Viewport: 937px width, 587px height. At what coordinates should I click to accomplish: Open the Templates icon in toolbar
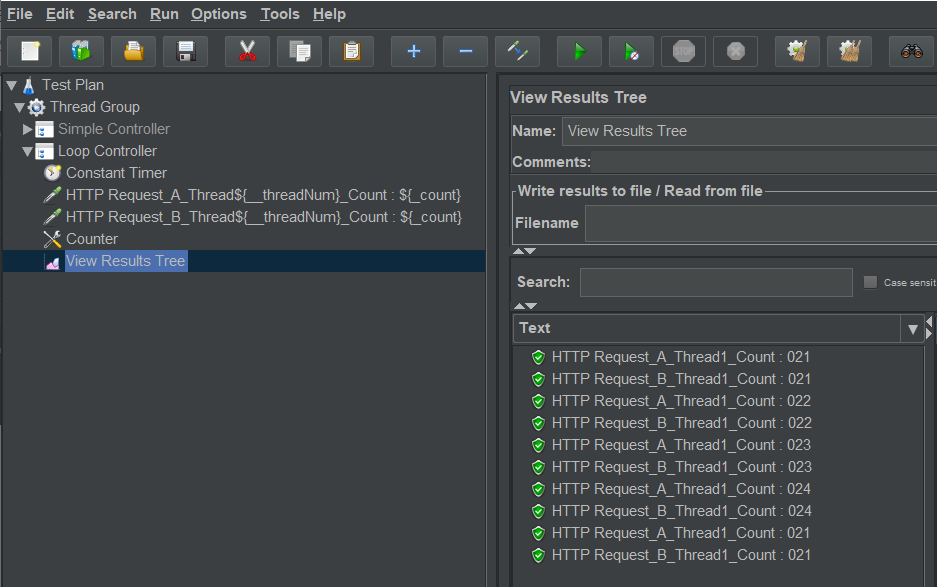click(x=81, y=51)
